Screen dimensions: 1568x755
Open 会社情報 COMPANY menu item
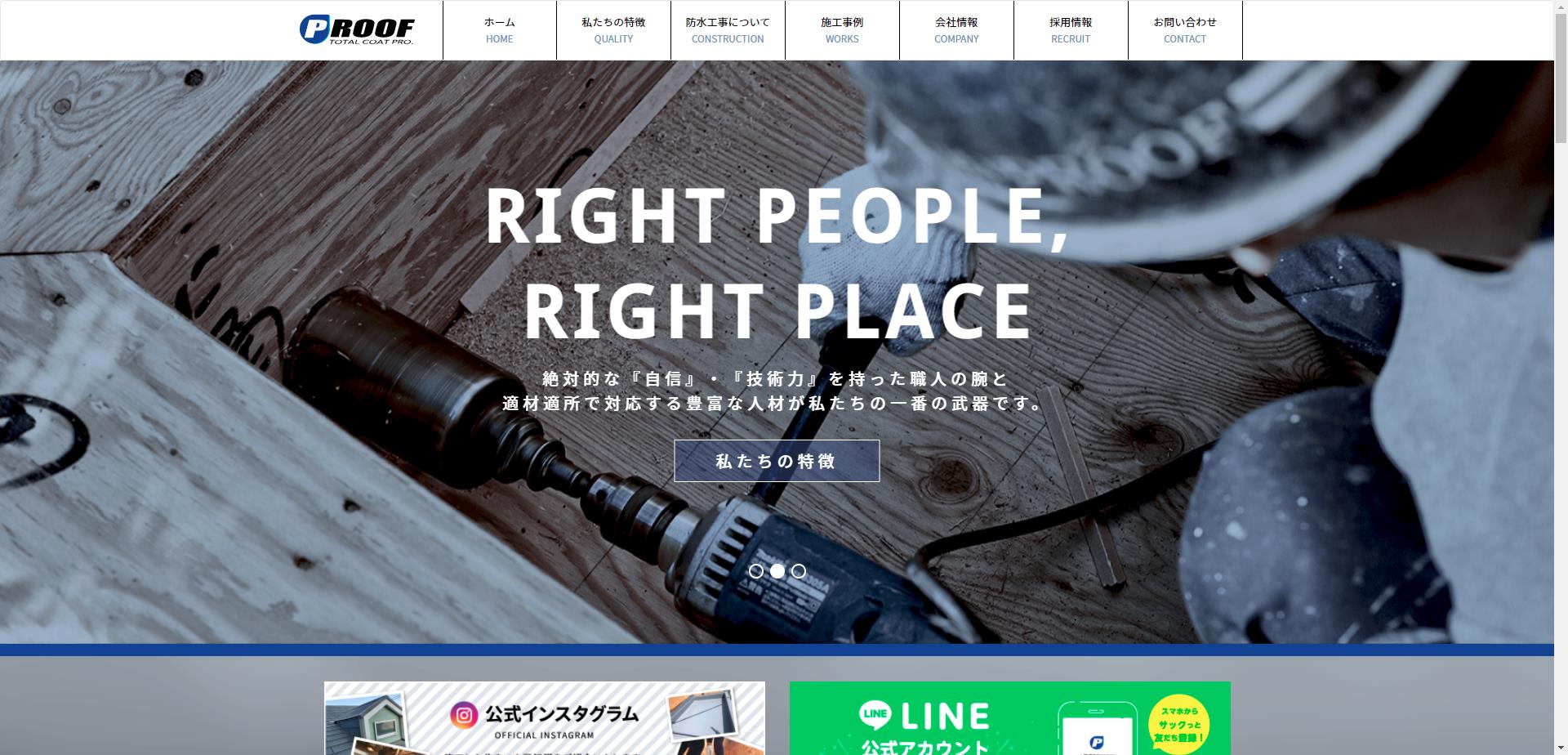pyautogui.click(x=956, y=30)
